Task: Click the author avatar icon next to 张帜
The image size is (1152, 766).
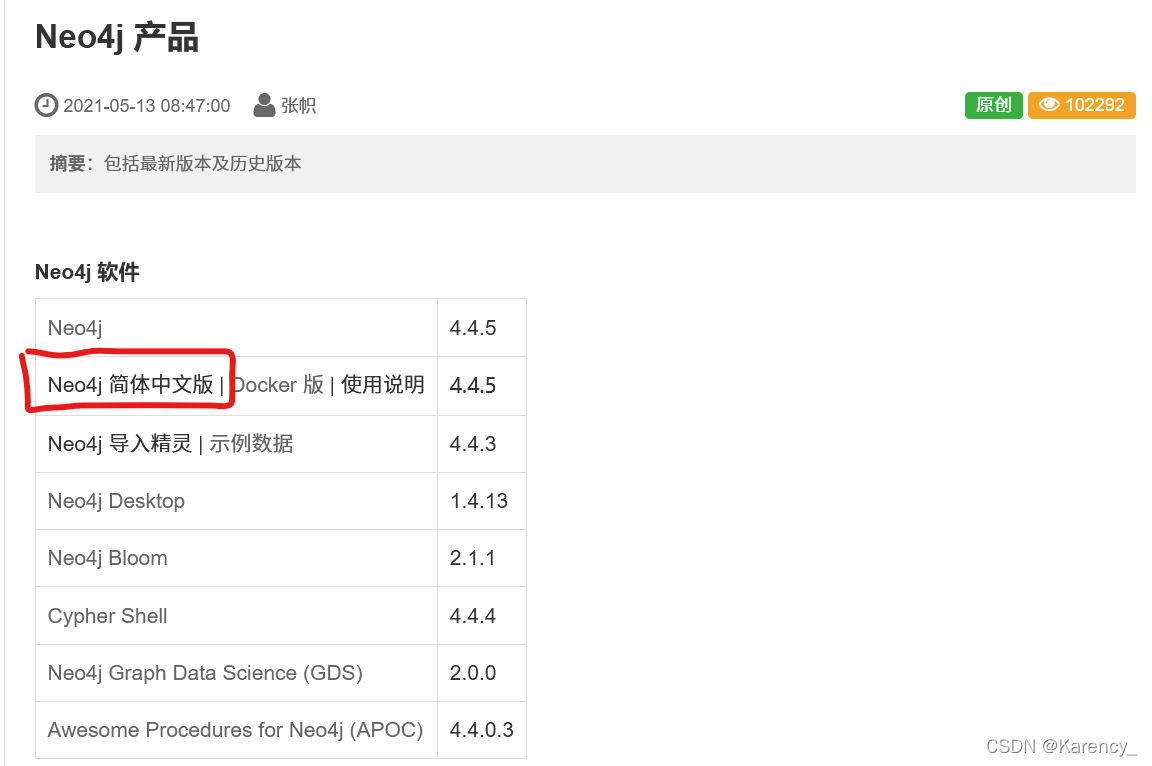Action: (264, 105)
